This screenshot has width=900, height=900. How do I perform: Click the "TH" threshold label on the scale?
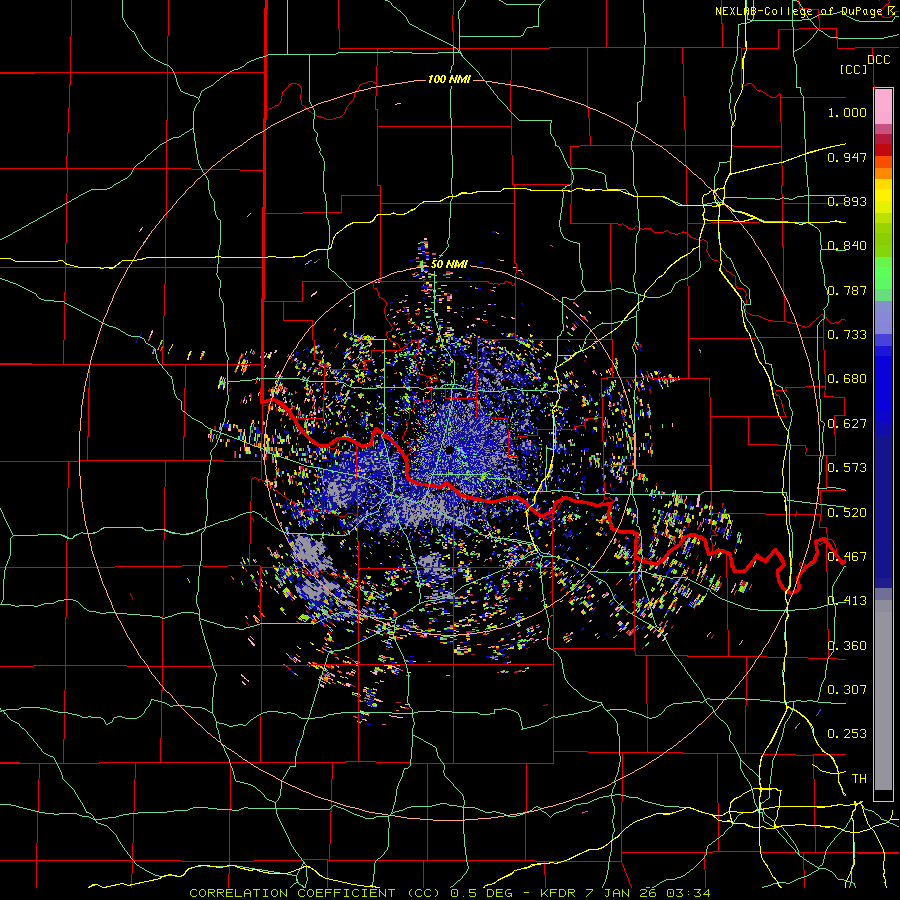coord(859,779)
